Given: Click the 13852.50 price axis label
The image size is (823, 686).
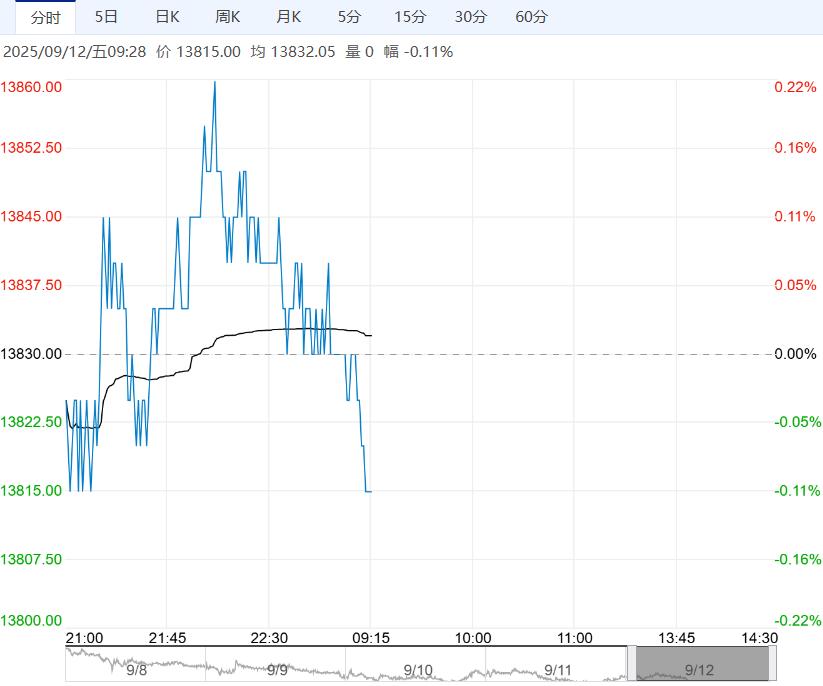Looking at the screenshot, I should (31, 147).
